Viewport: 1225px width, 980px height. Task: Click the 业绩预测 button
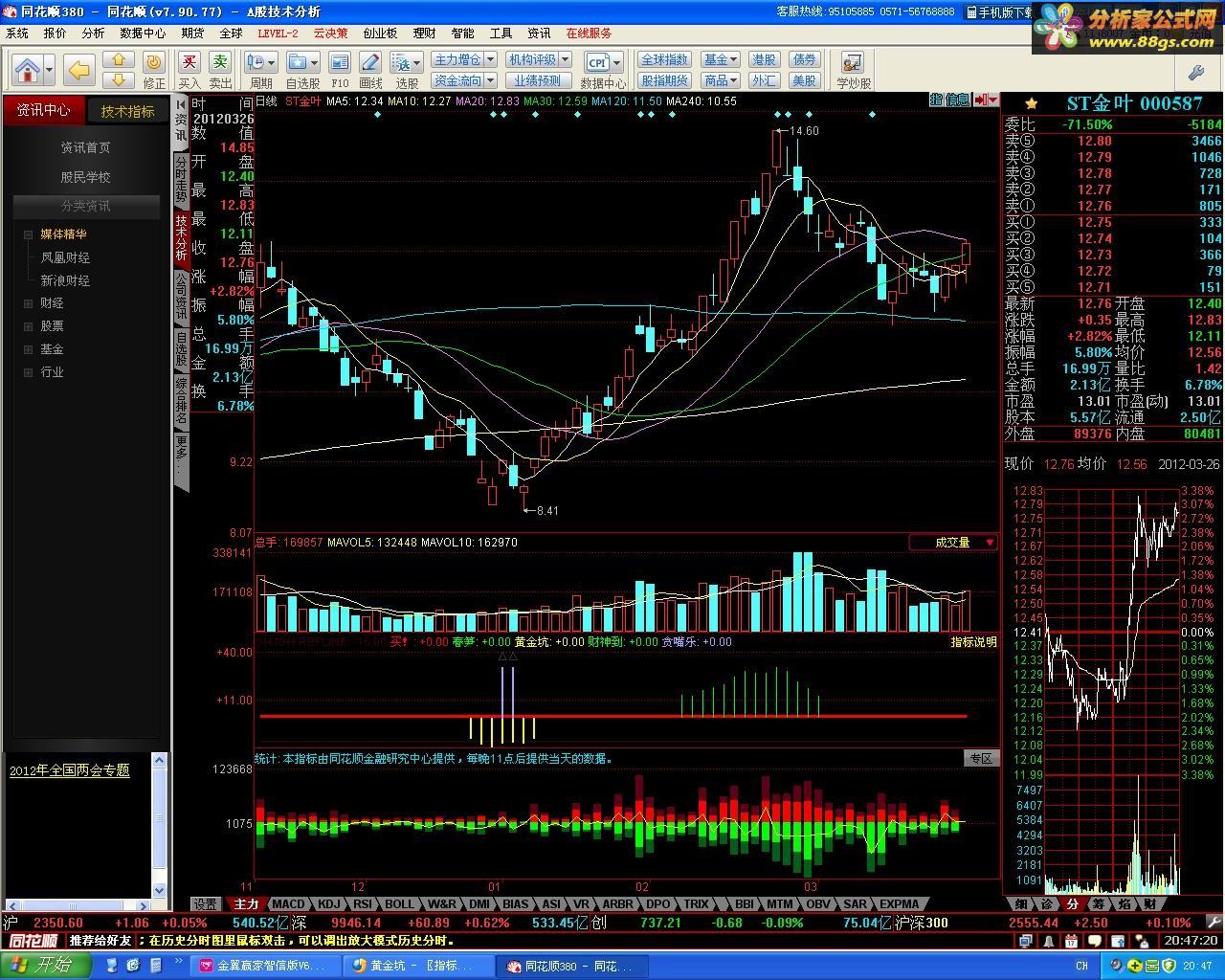(x=538, y=80)
